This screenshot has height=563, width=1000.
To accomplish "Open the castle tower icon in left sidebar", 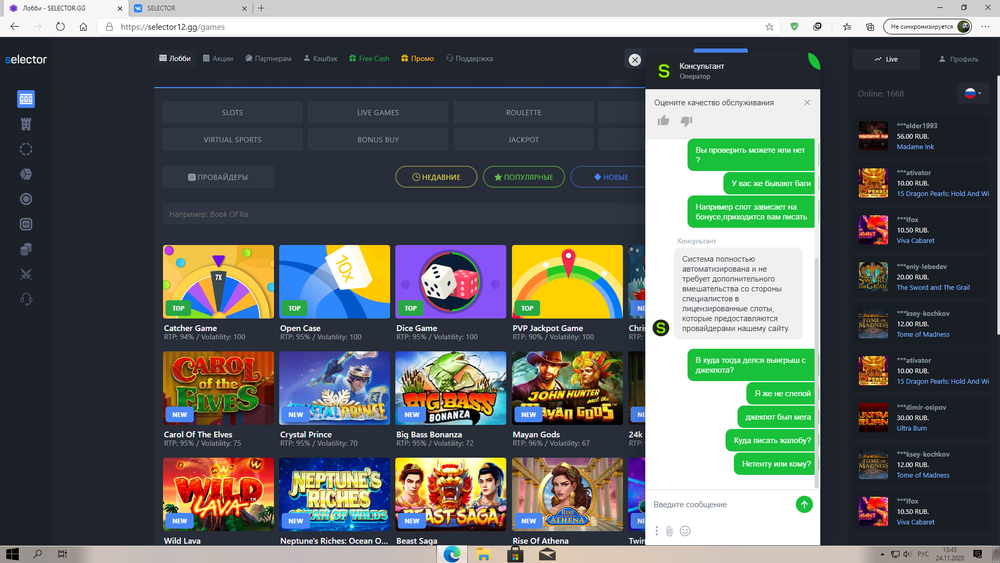I will click(26, 124).
